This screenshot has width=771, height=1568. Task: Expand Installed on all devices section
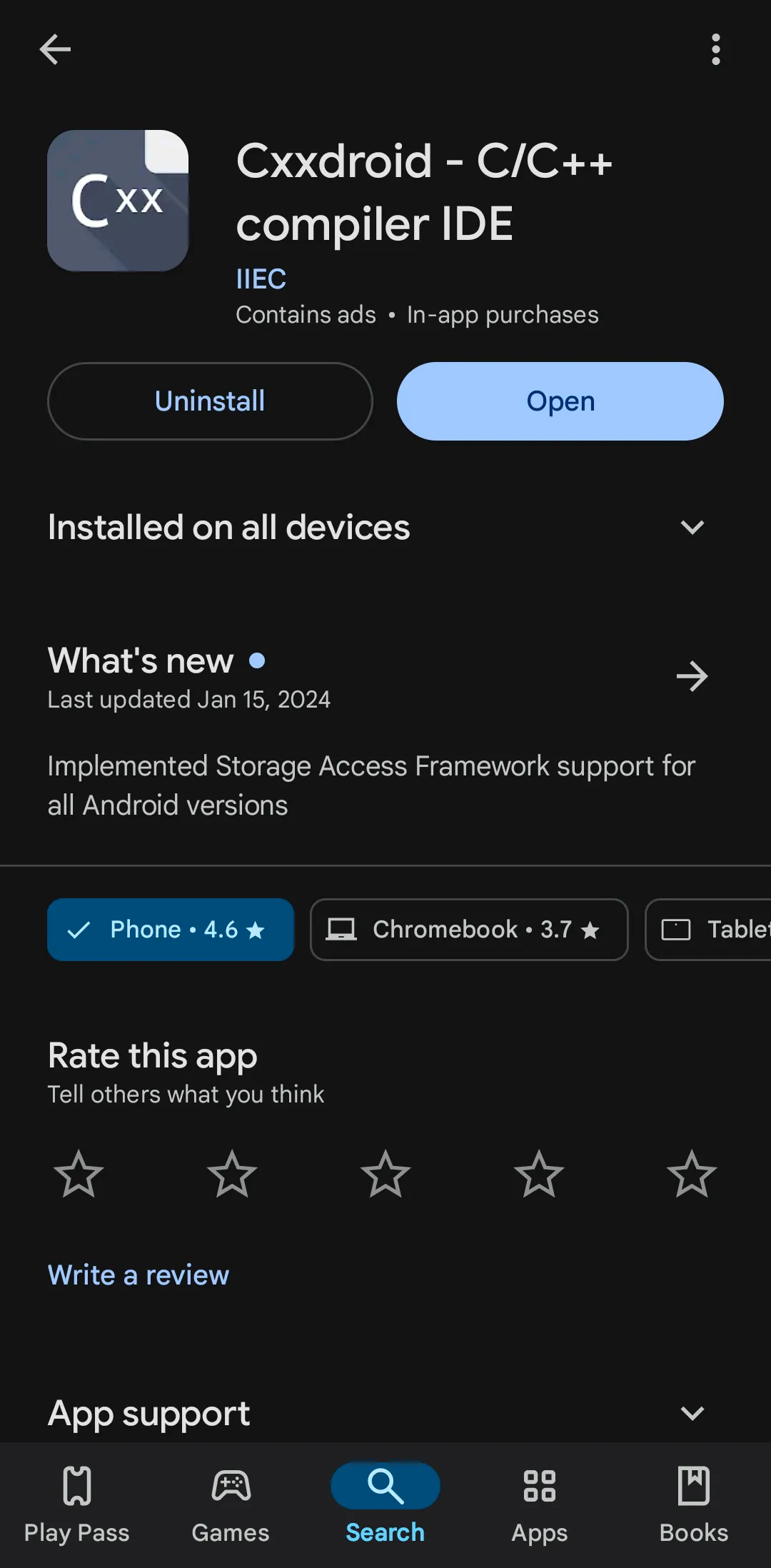(692, 528)
